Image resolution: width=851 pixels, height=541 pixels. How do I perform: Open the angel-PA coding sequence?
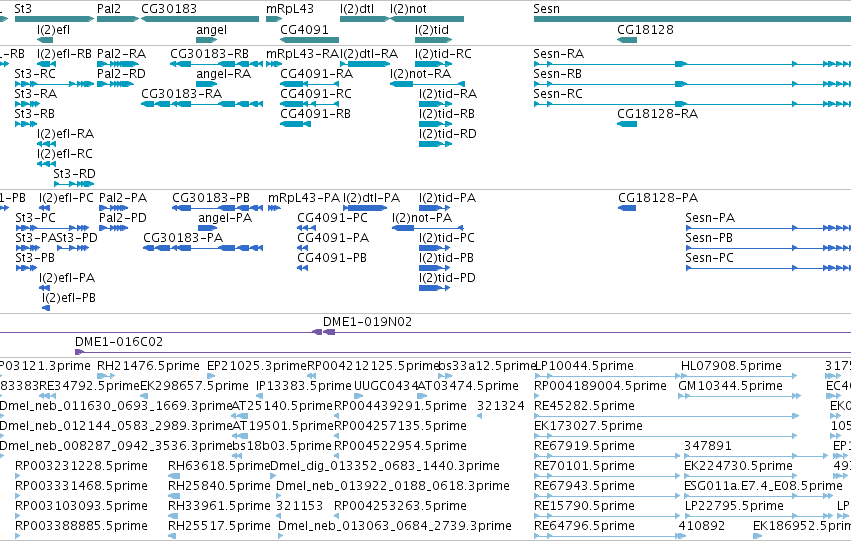point(207,228)
